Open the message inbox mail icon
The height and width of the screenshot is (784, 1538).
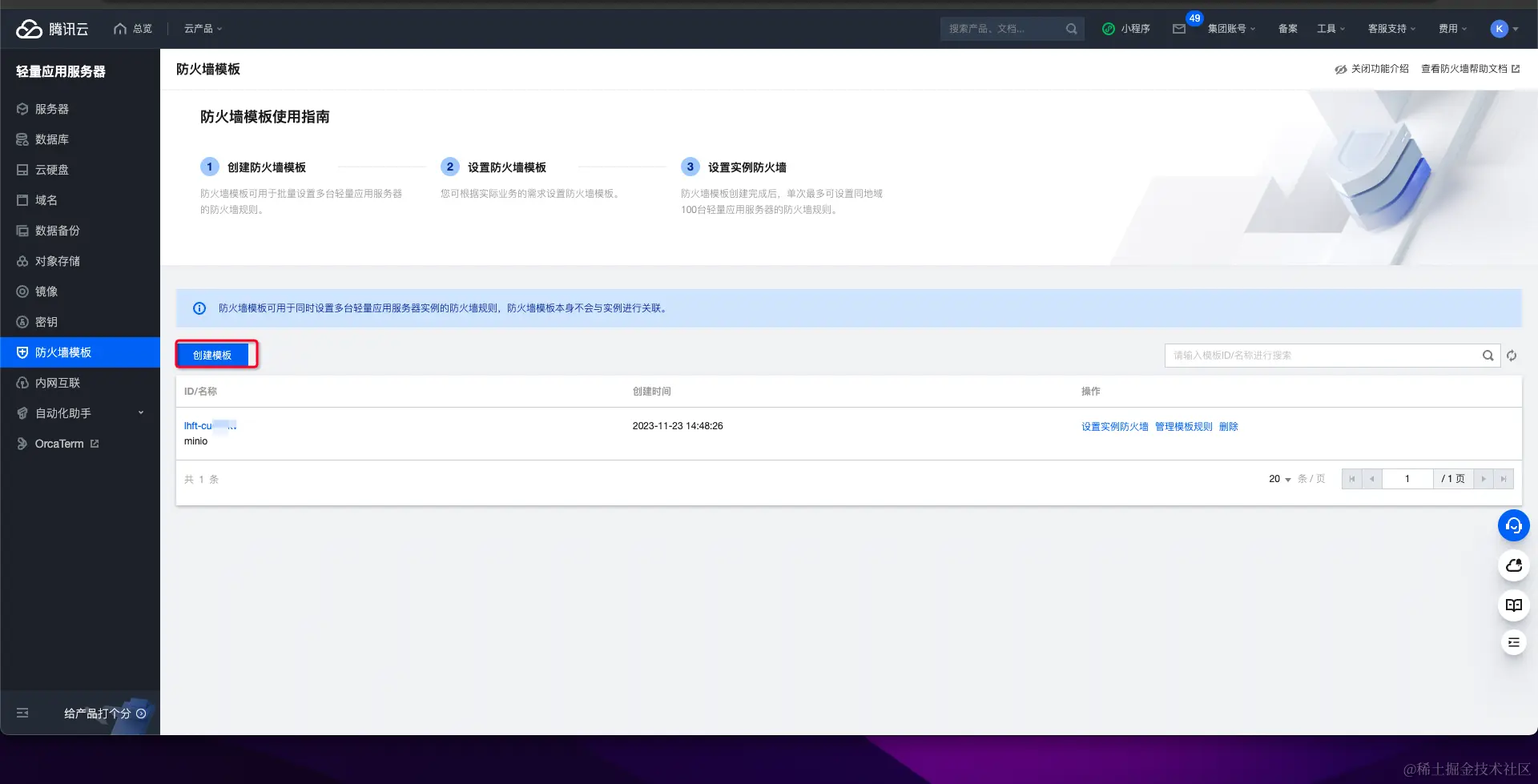click(x=1179, y=29)
